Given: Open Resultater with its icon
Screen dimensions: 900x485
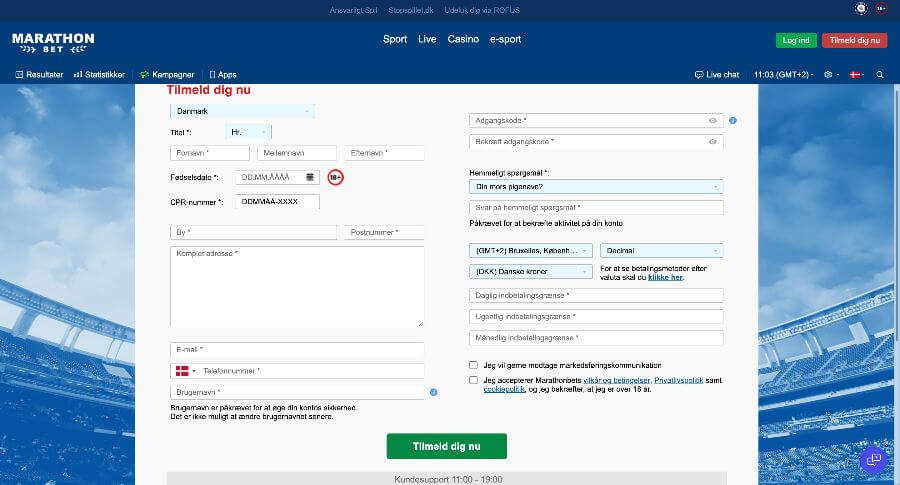Looking at the screenshot, I should pos(39,75).
